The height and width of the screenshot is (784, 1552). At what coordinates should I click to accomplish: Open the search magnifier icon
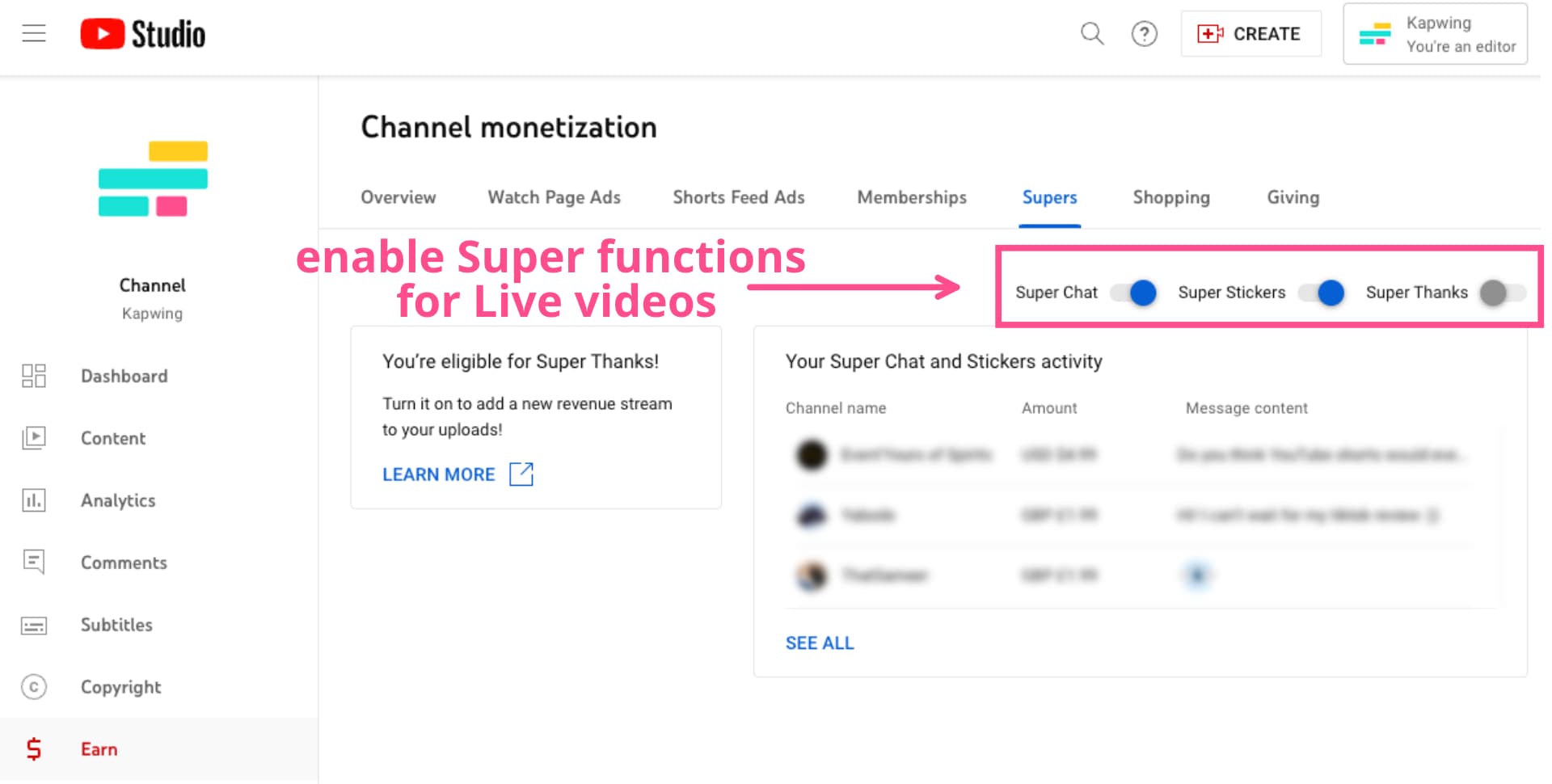pos(1091,33)
